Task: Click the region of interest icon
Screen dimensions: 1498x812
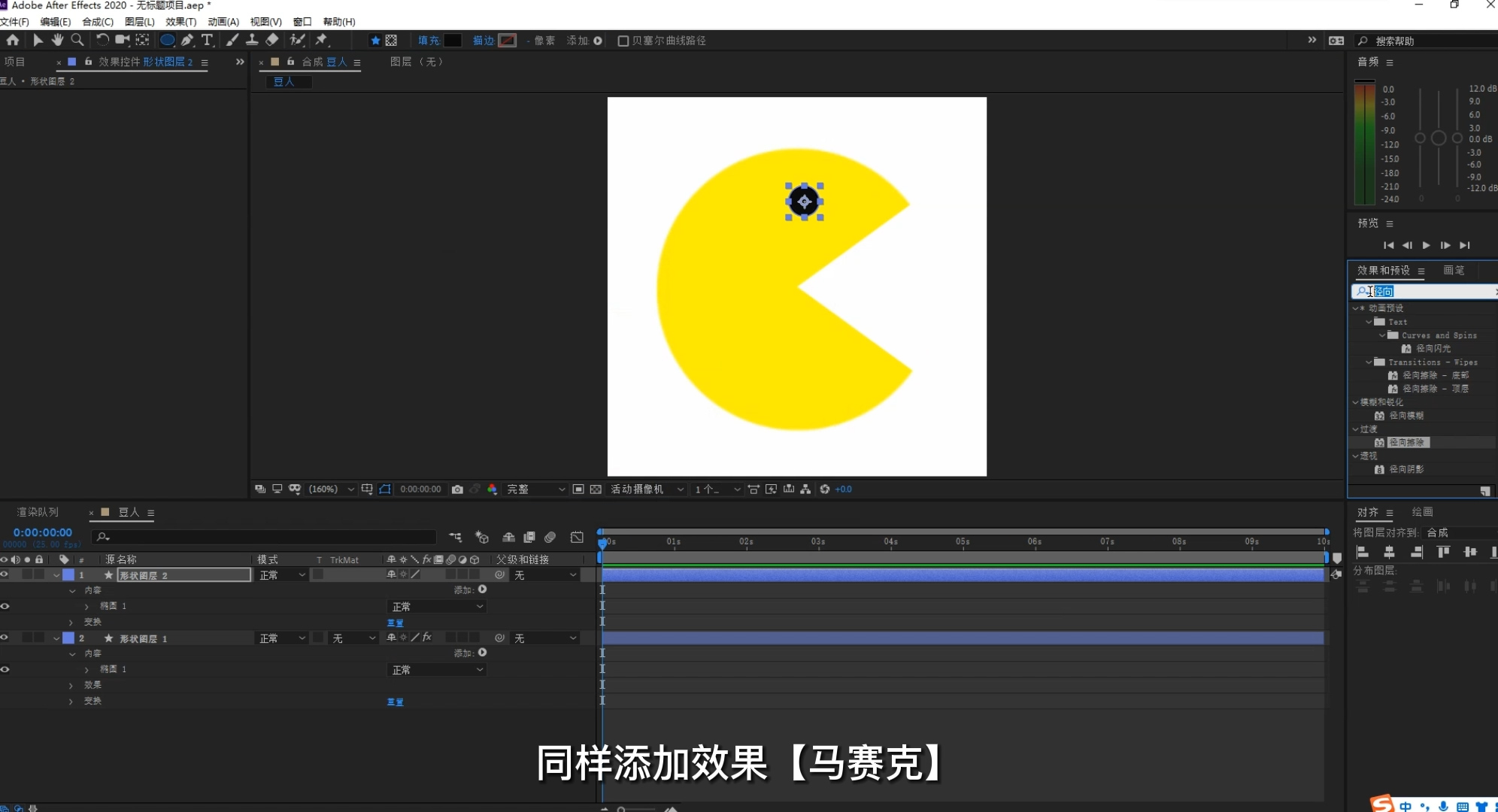Action: [578, 489]
